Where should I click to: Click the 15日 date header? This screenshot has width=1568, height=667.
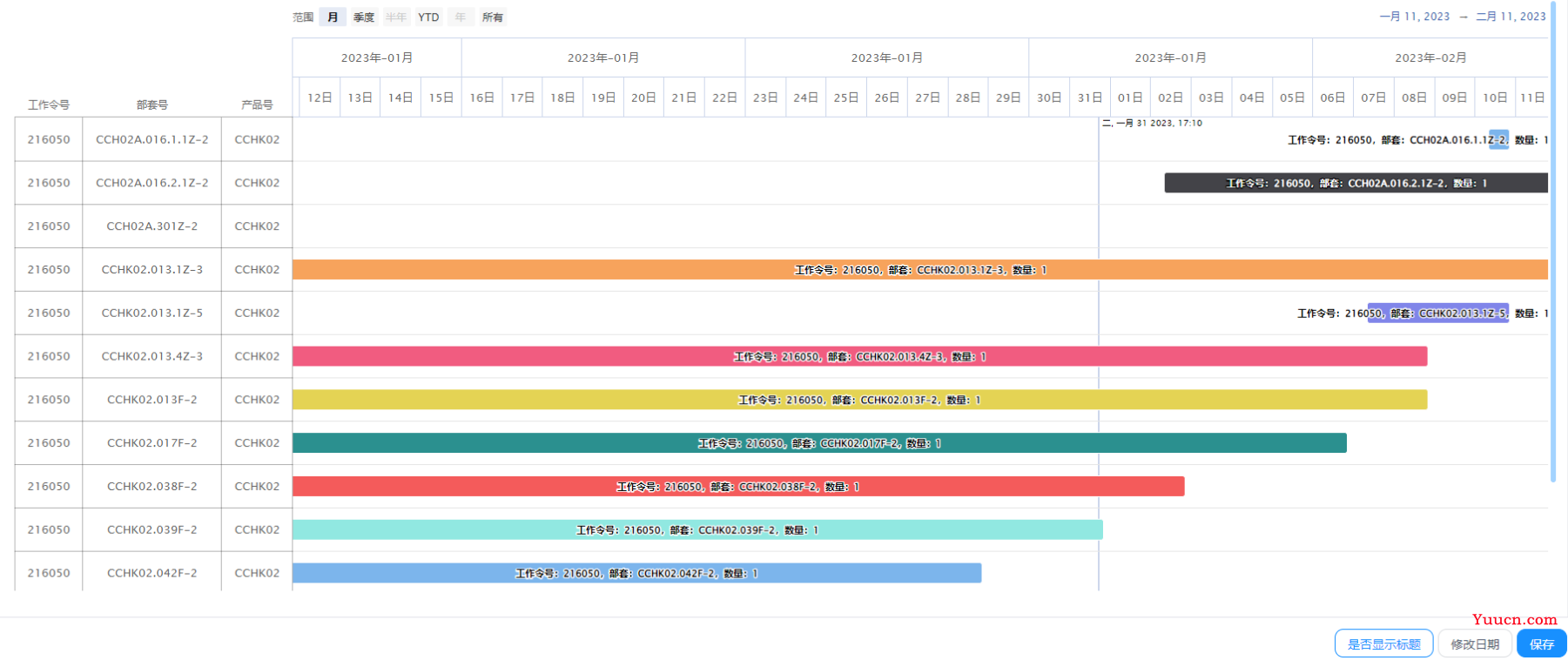point(441,98)
